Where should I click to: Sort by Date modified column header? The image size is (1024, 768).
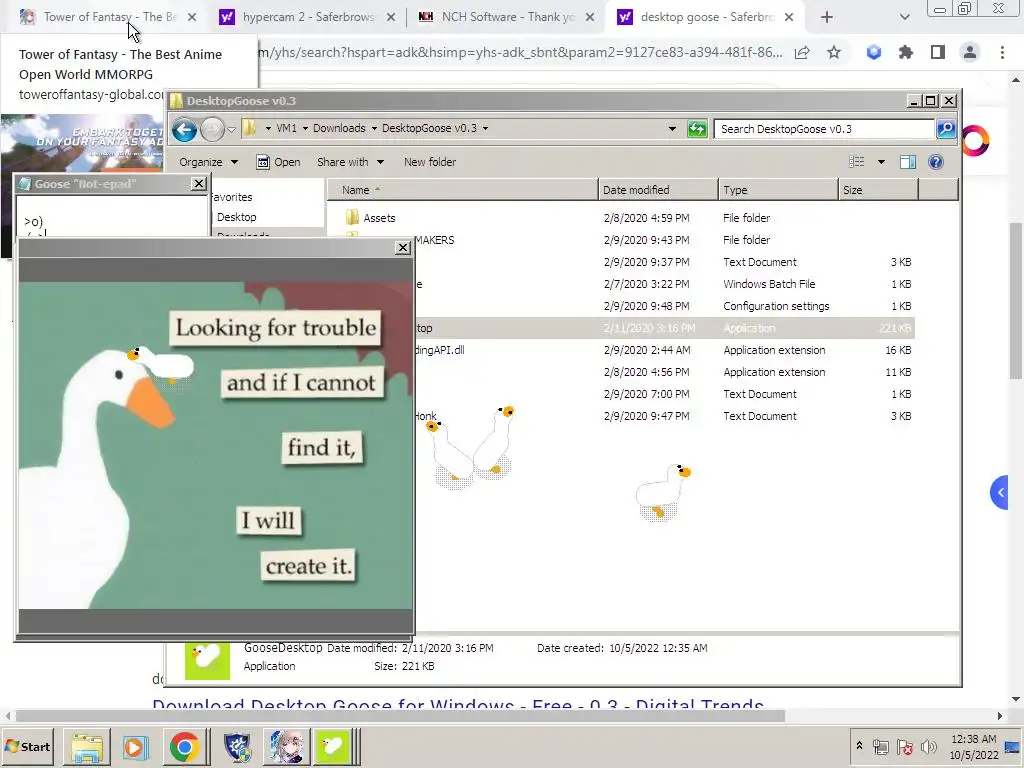pyautogui.click(x=658, y=190)
